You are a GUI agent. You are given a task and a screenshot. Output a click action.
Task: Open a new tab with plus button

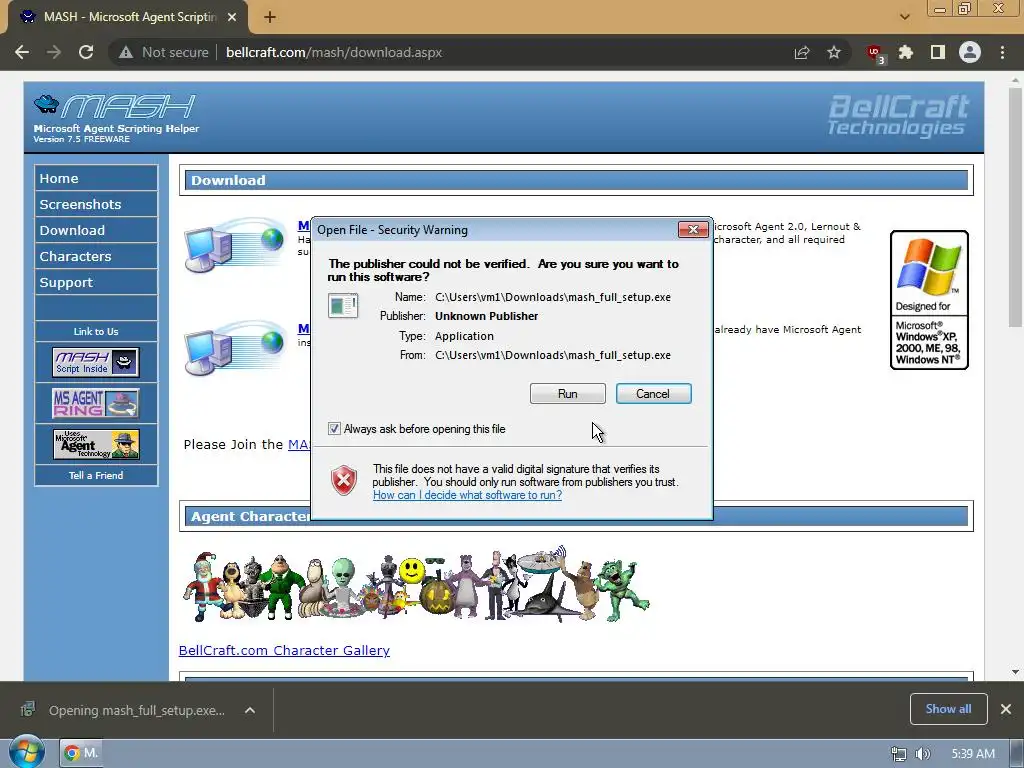(x=270, y=17)
